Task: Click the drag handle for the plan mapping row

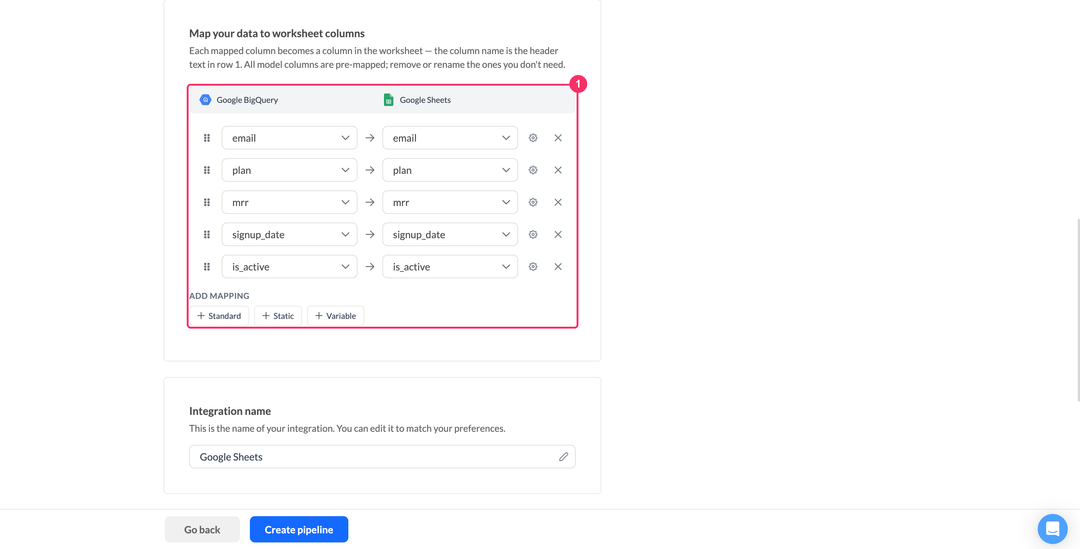Action: coord(207,170)
